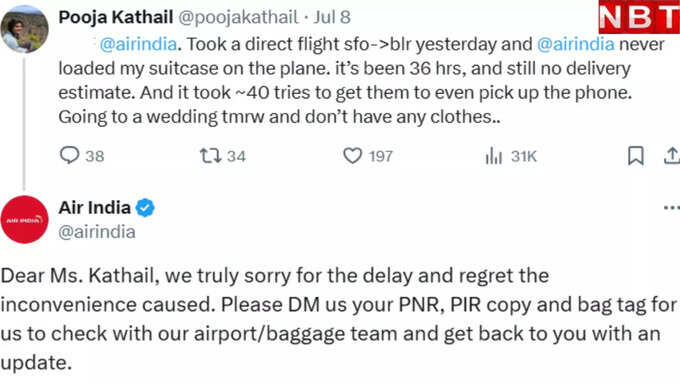Screen dimensions: 680x383
Task: Click the second @airindia mention before never
Action: click(x=575, y=44)
